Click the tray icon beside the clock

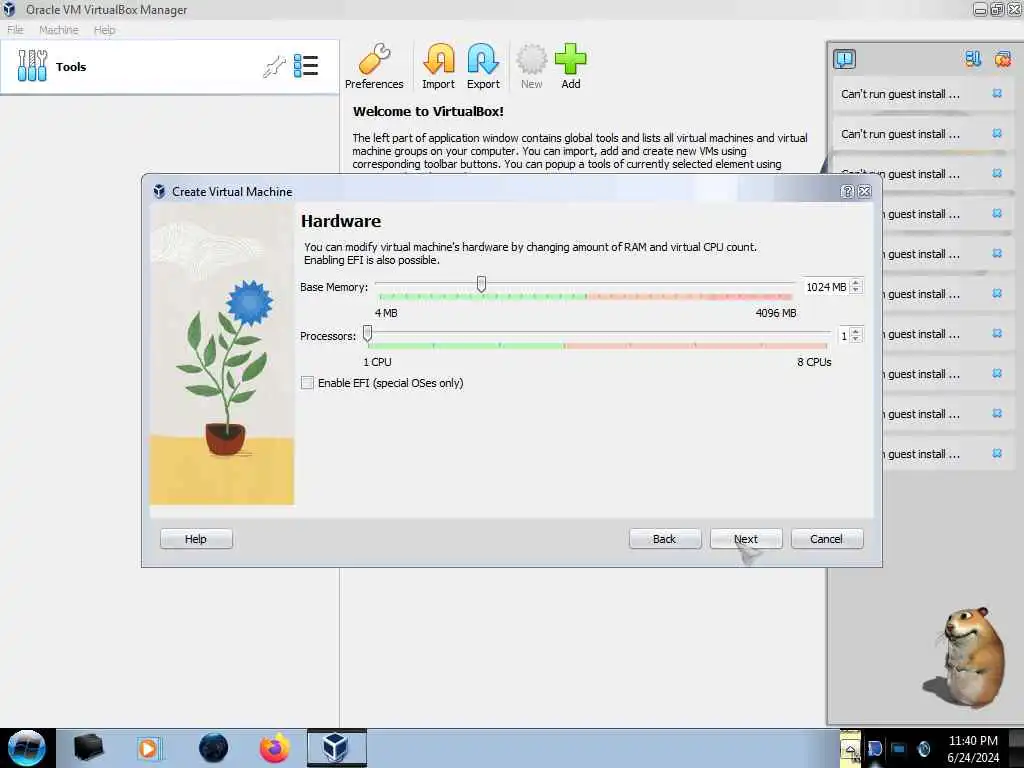(923, 749)
